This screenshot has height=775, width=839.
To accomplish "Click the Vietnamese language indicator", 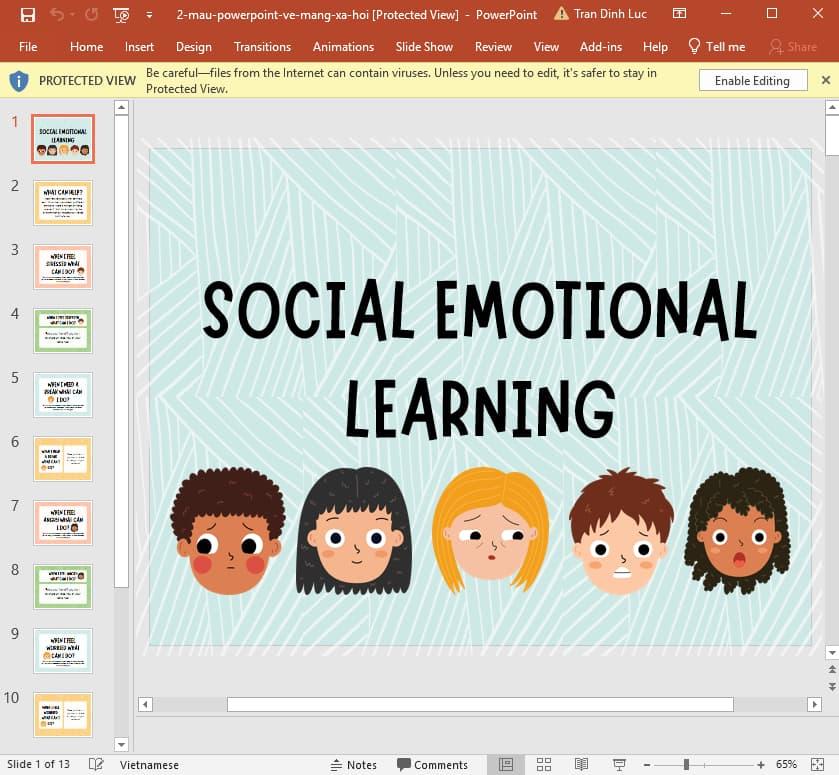I will pos(150,764).
